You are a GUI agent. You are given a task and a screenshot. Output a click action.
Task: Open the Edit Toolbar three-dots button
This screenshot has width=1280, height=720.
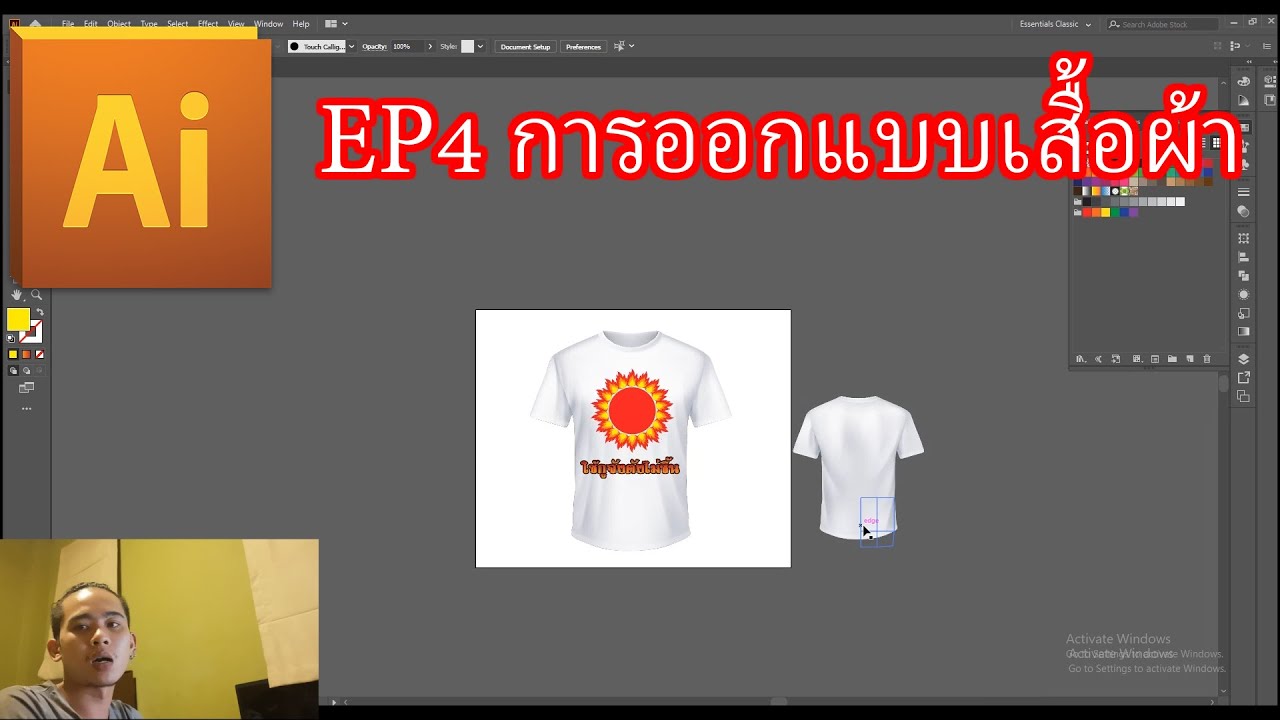tap(26, 409)
